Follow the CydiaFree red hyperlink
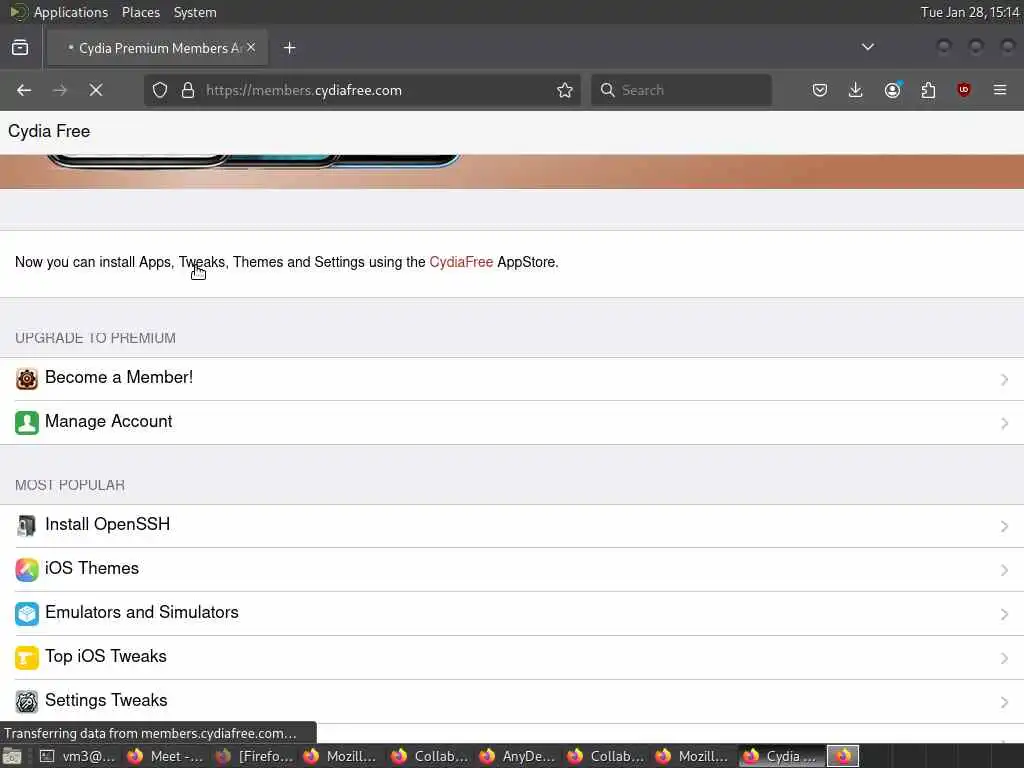 (x=461, y=262)
